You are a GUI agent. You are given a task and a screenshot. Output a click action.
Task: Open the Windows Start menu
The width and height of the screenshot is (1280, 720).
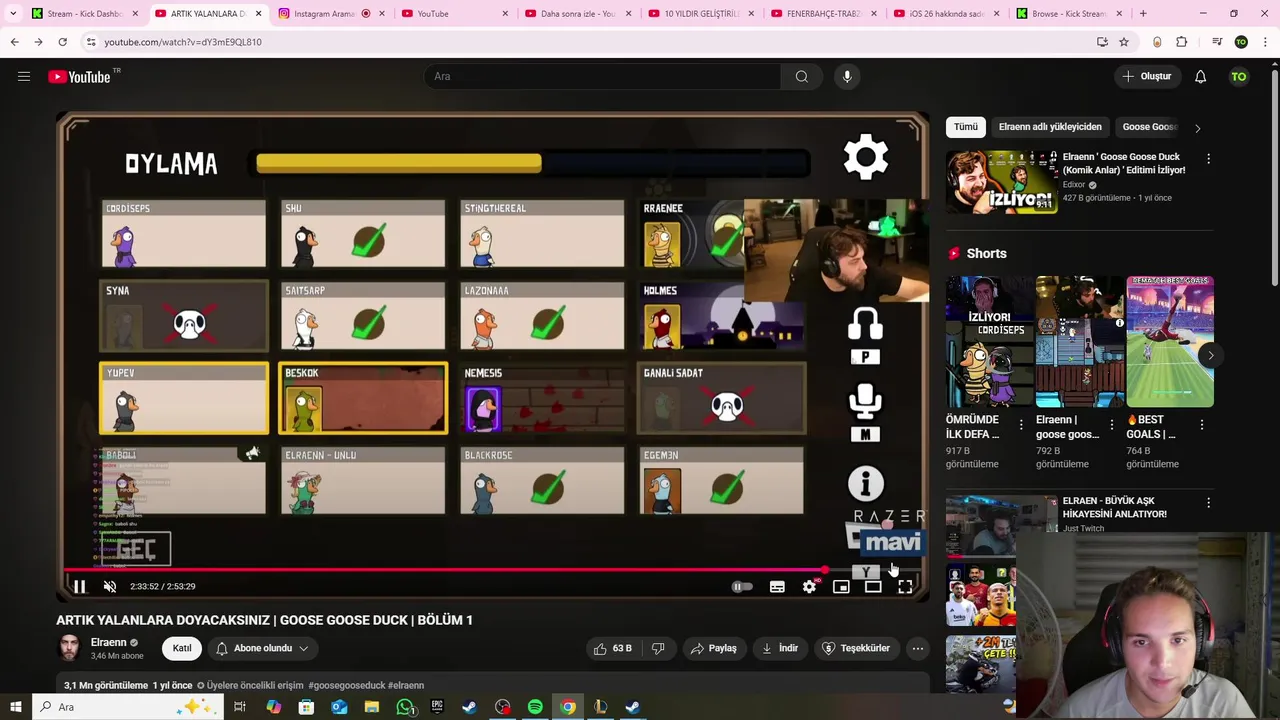[x=15, y=707]
